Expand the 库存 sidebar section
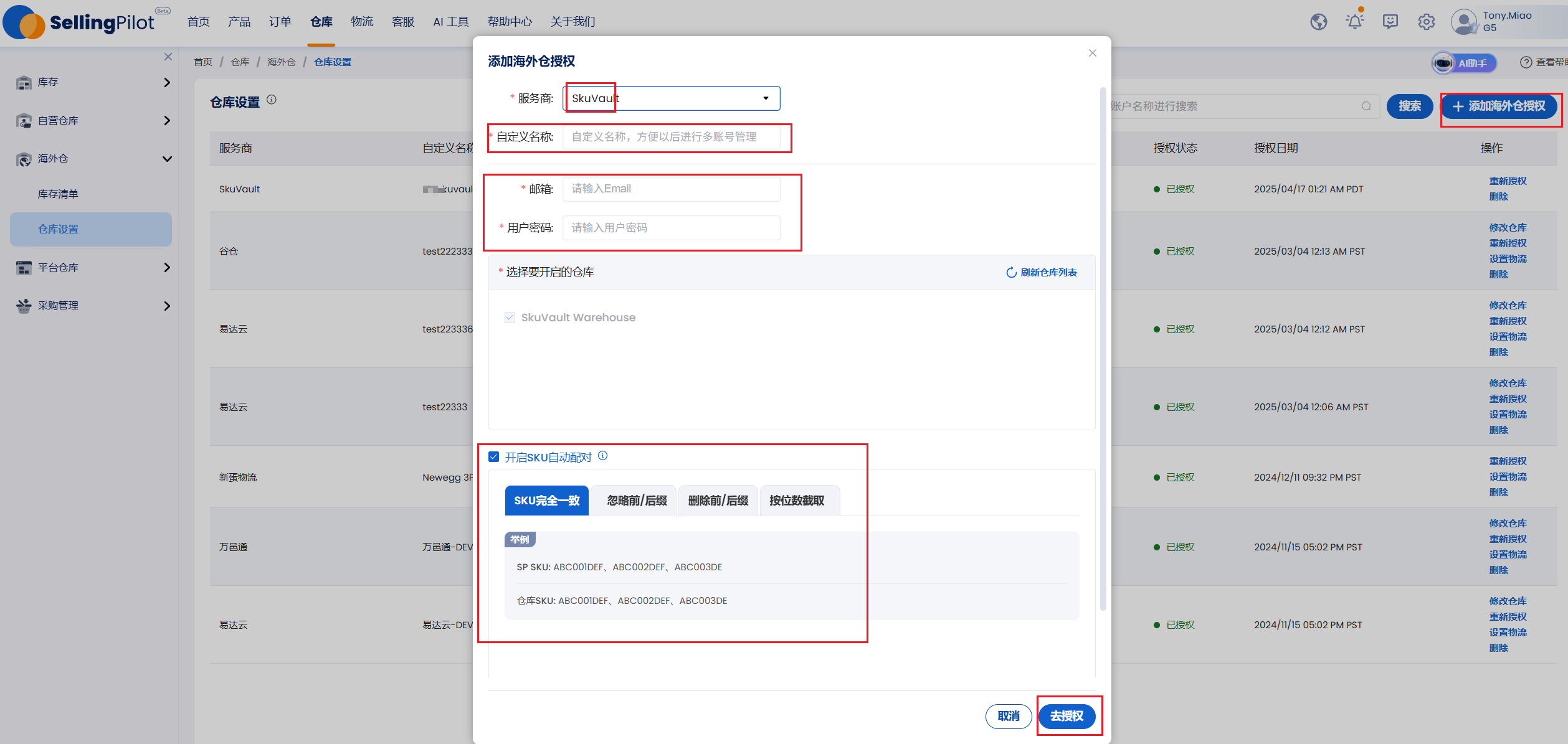Screen dimensions: 1568x744 pos(166,82)
